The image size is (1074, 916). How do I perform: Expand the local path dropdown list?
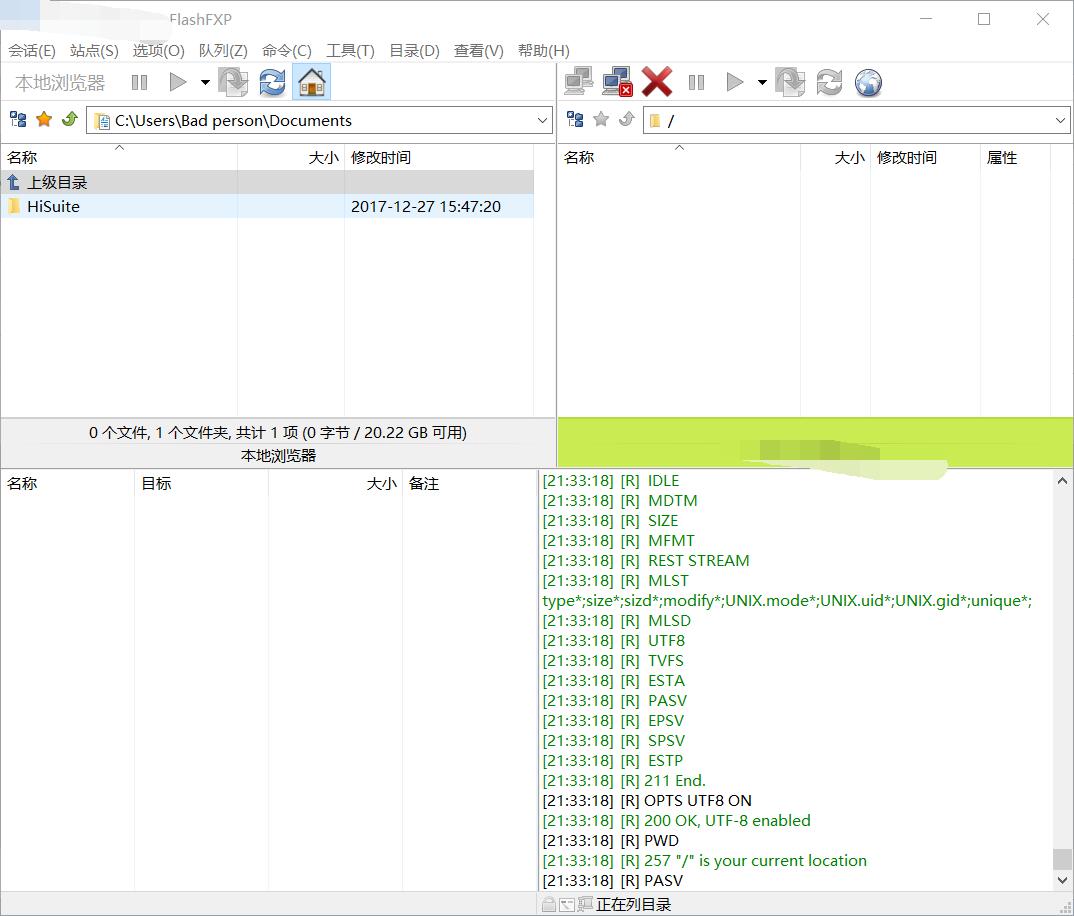click(542, 121)
